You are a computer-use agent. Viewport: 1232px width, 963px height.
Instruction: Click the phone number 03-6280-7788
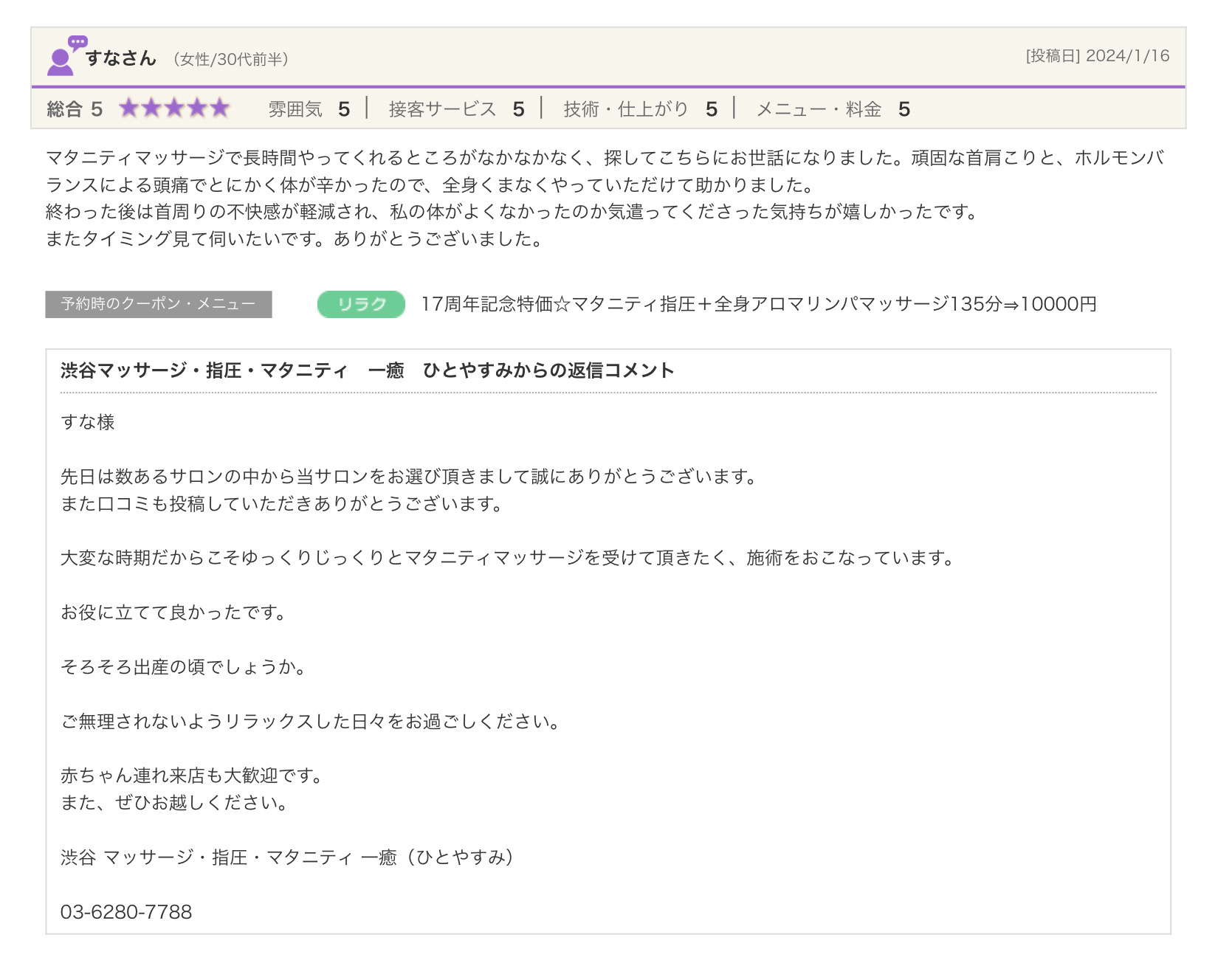[x=126, y=912]
